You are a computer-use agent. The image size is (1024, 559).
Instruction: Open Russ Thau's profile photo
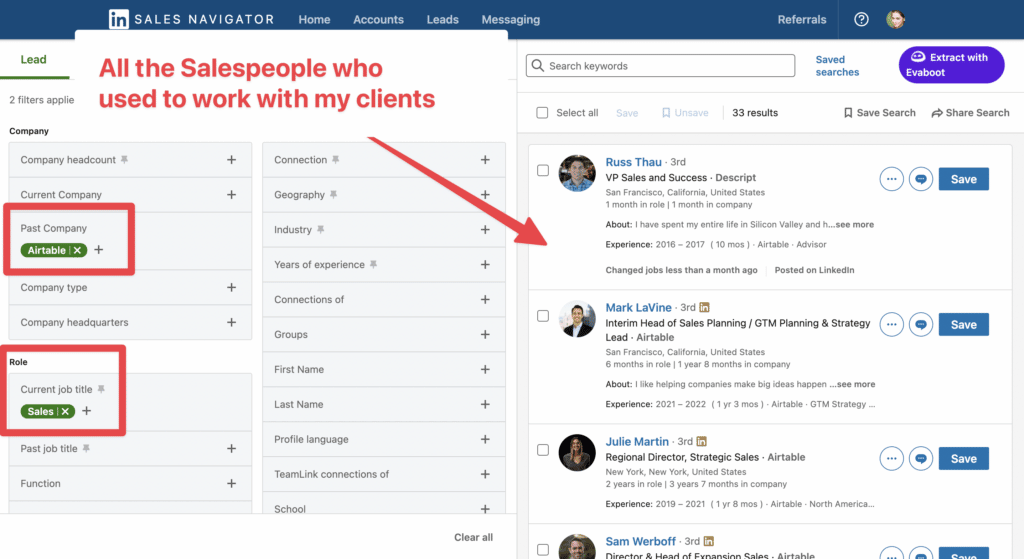pos(577,173)
